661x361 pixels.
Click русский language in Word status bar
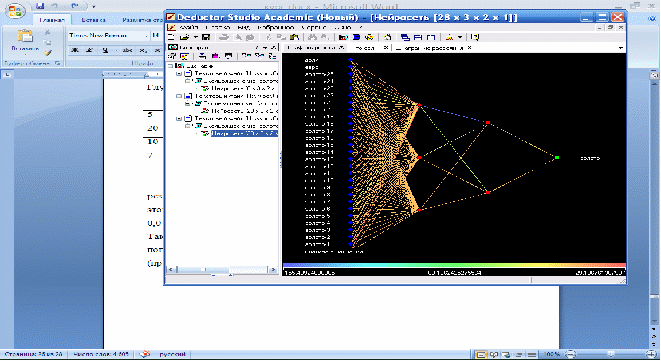(173, 354)
